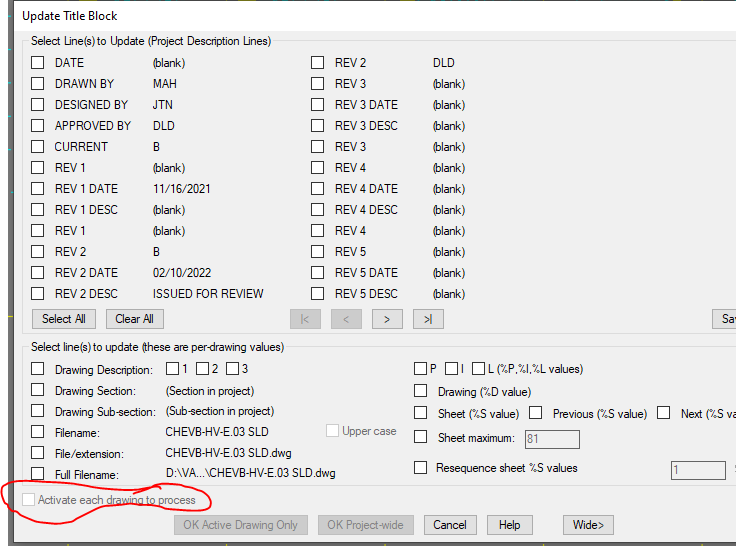Check the REV 2 checkbox with value B

(x=38, y=251)
